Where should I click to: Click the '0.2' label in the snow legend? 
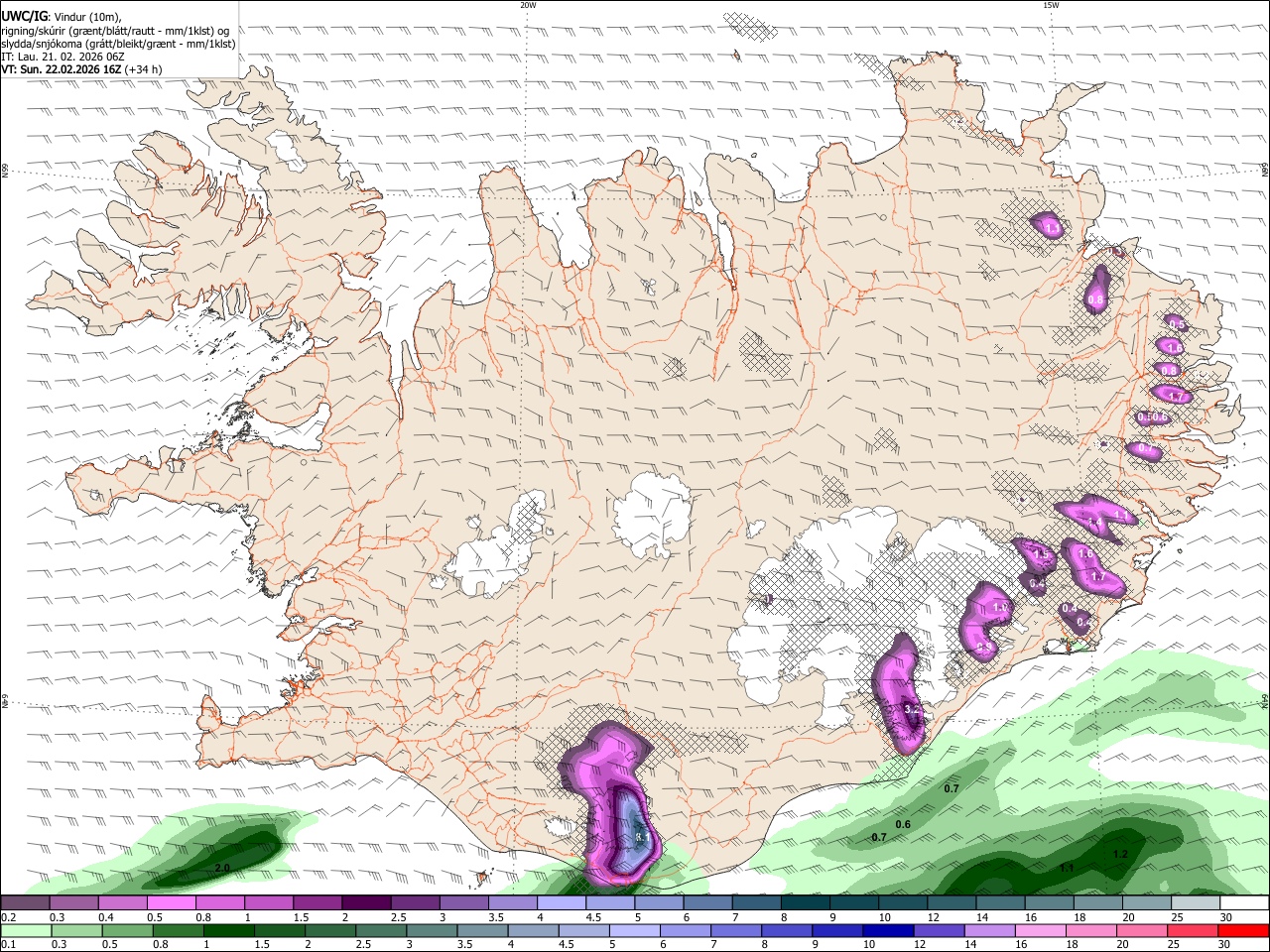(x=8, y=918)
